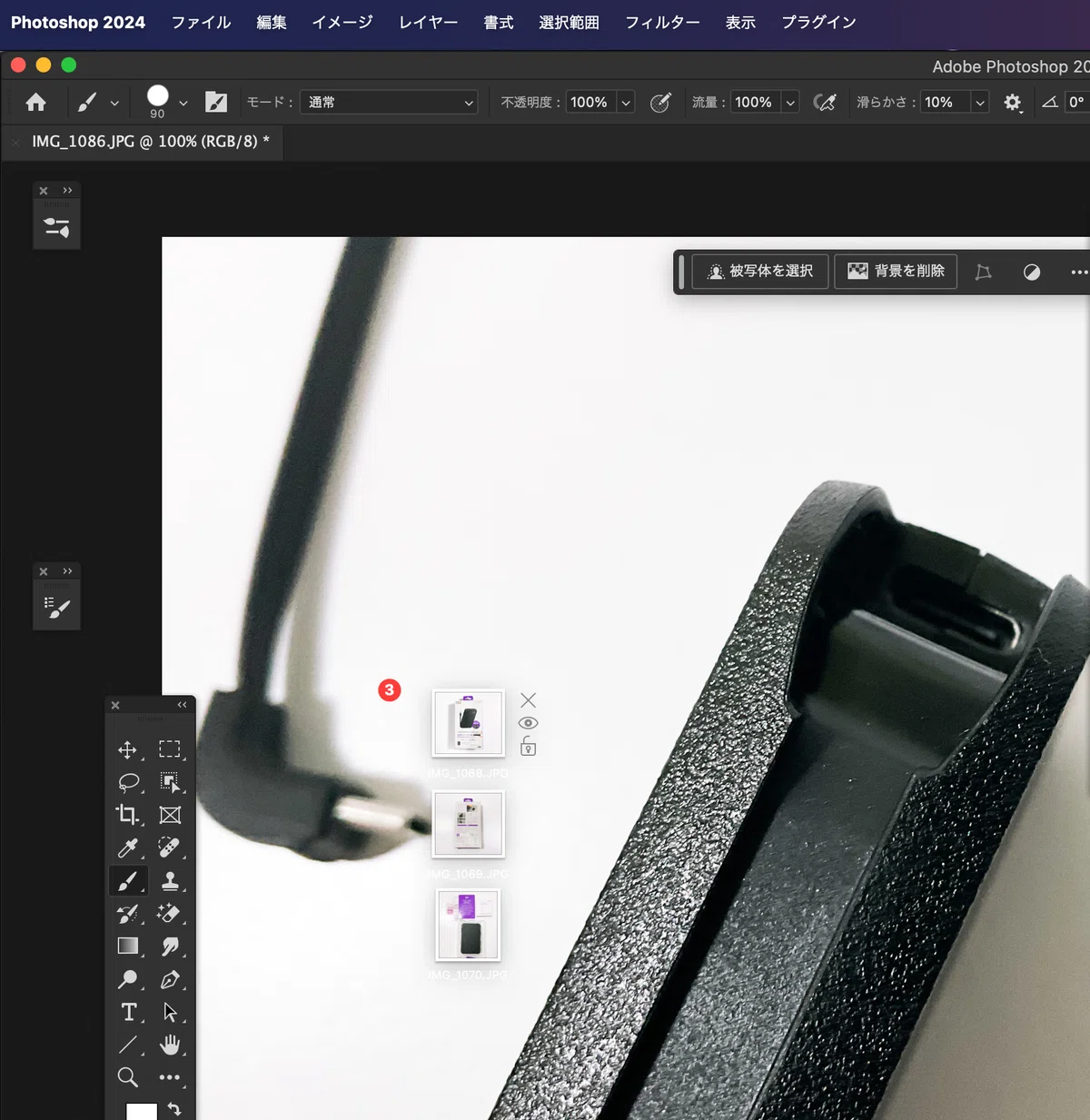Toggle pressure for opacity
Image resolution: width=1090 pixels, height=1120 pixels.
[x=660, y=103]
